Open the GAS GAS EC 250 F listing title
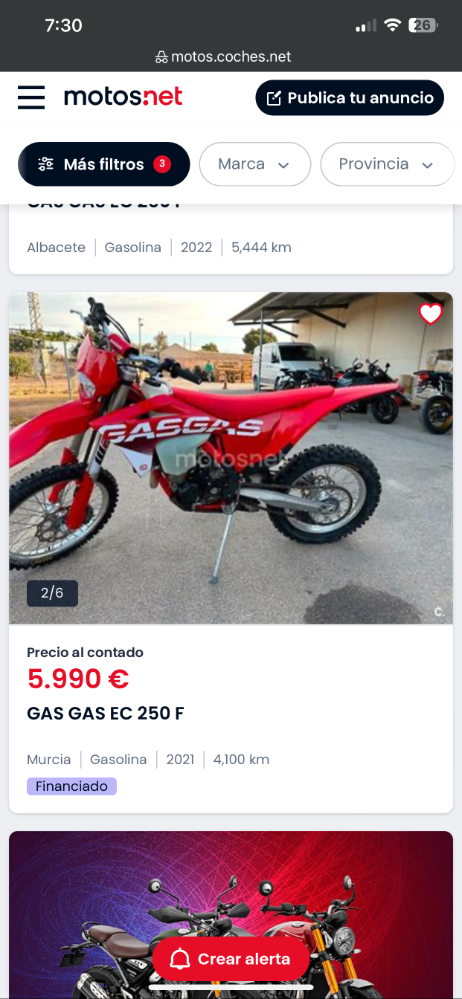This screenshot has height=999, width=462. point(105,714)
